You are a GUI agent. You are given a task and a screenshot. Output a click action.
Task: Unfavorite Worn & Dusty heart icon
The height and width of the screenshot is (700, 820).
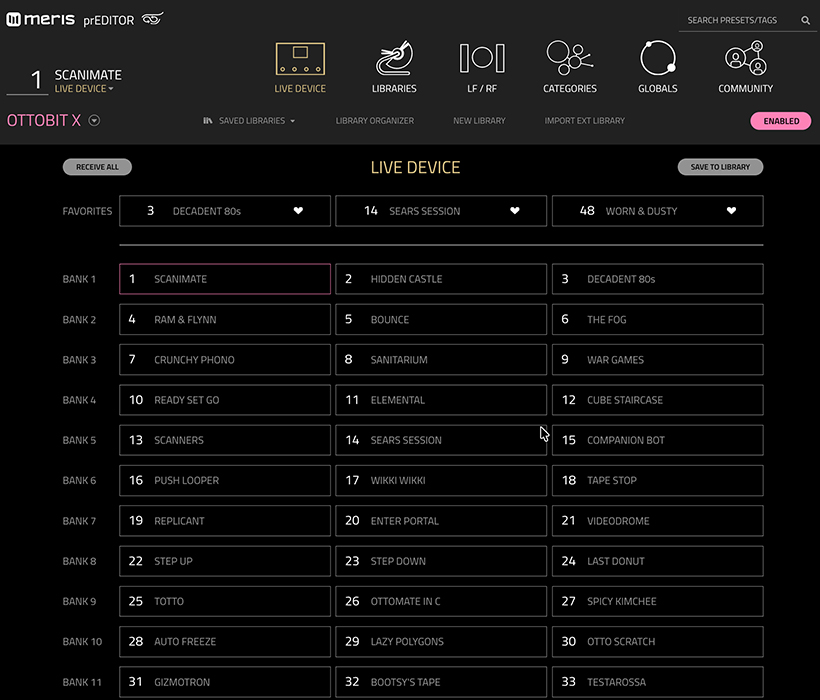pos(731,211)
